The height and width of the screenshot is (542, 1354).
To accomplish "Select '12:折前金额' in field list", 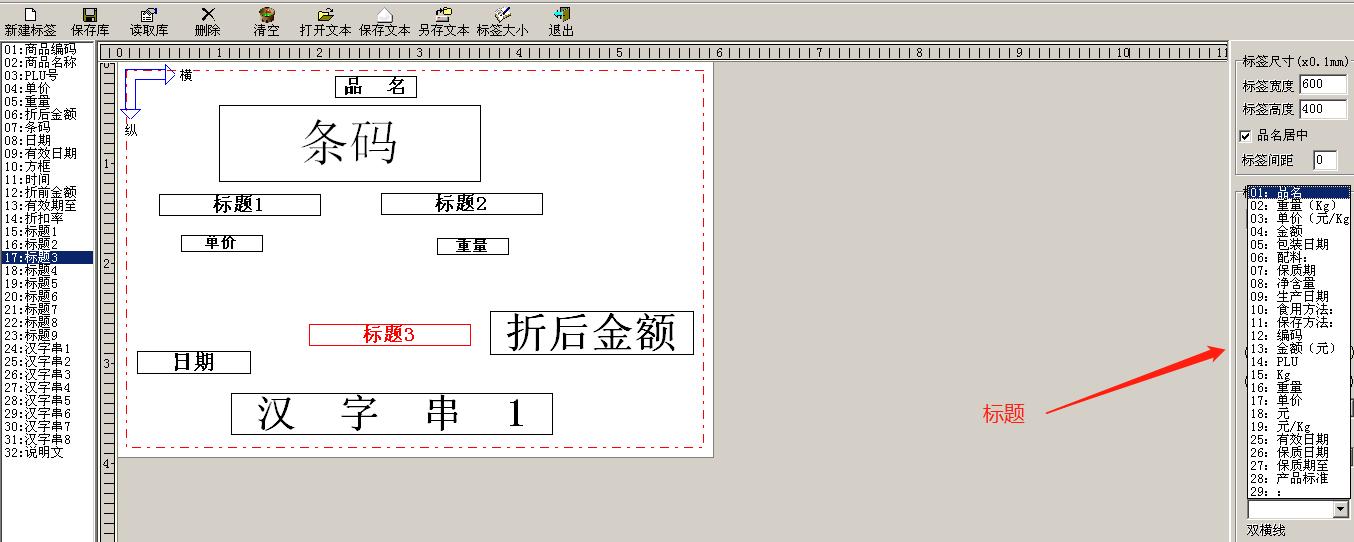I will pos(47,192).
